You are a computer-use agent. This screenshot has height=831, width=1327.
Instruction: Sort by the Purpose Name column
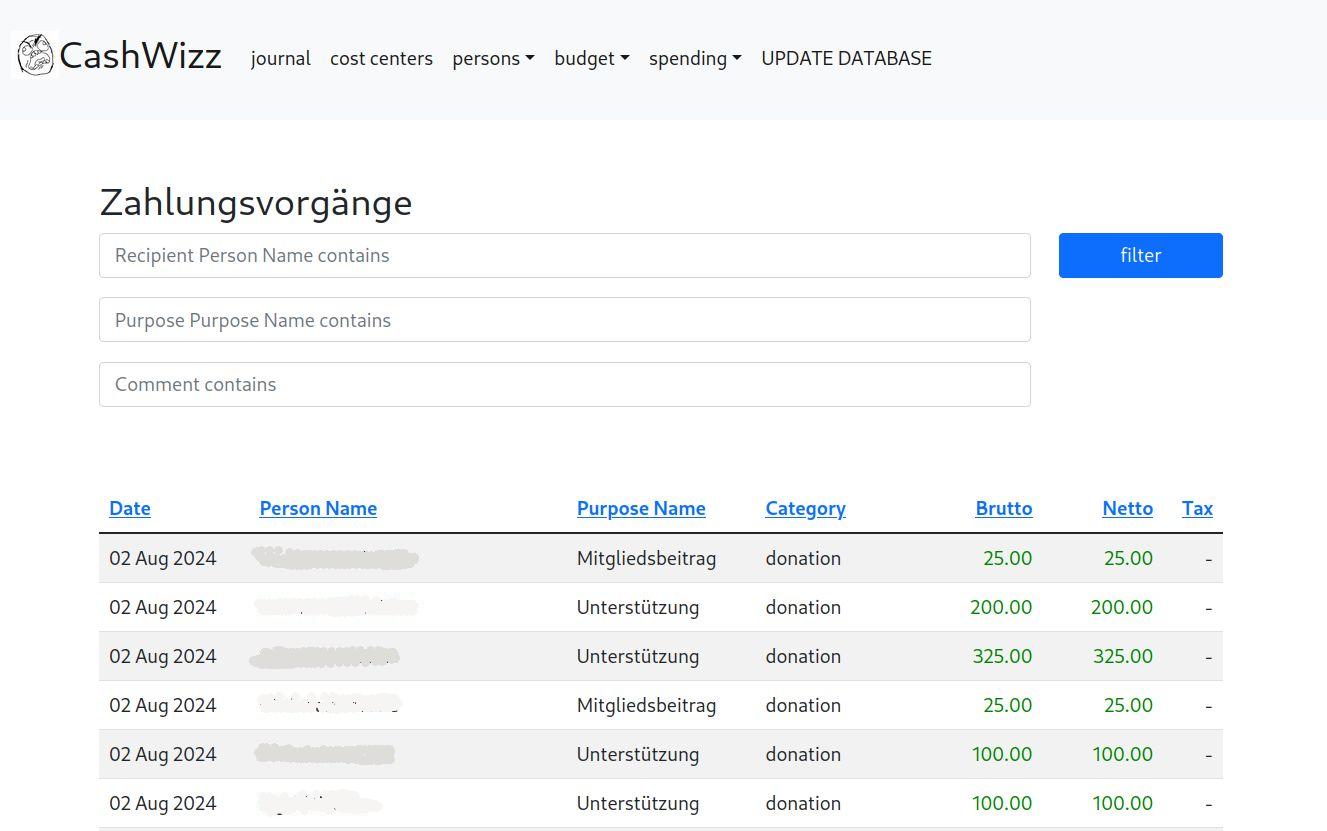pyautogui.click(x=641, y=508)
